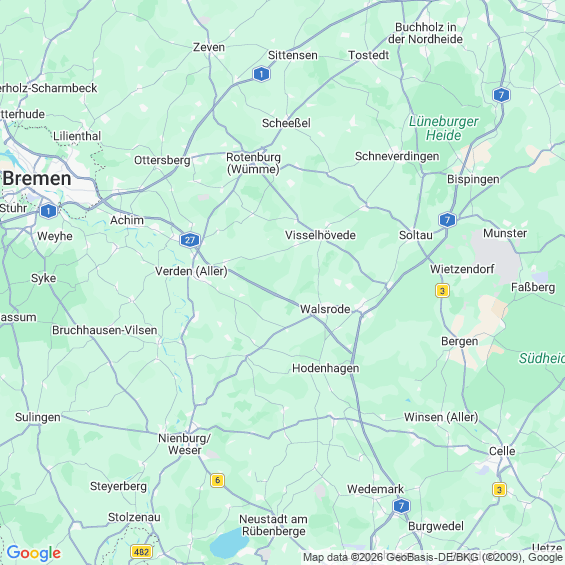Open the Map data copyright text

(x=433, y=557)
